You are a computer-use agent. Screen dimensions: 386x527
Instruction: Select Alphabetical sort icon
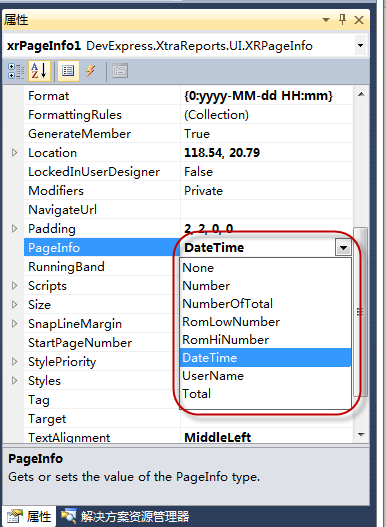pos(39,71)
